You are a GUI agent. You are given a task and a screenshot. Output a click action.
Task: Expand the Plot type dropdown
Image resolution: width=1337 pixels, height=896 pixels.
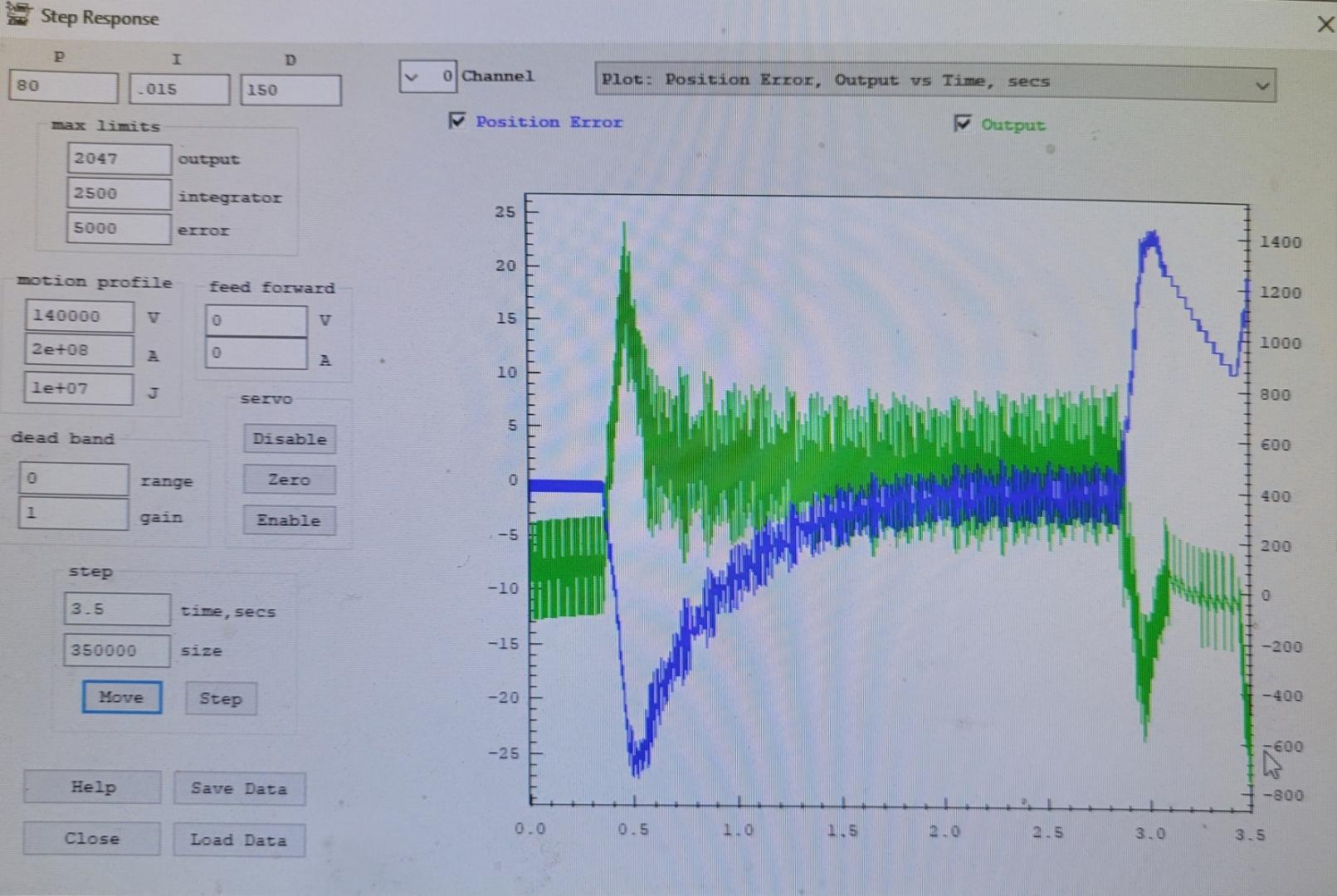pyautogui.click(x=1261, y=85)
